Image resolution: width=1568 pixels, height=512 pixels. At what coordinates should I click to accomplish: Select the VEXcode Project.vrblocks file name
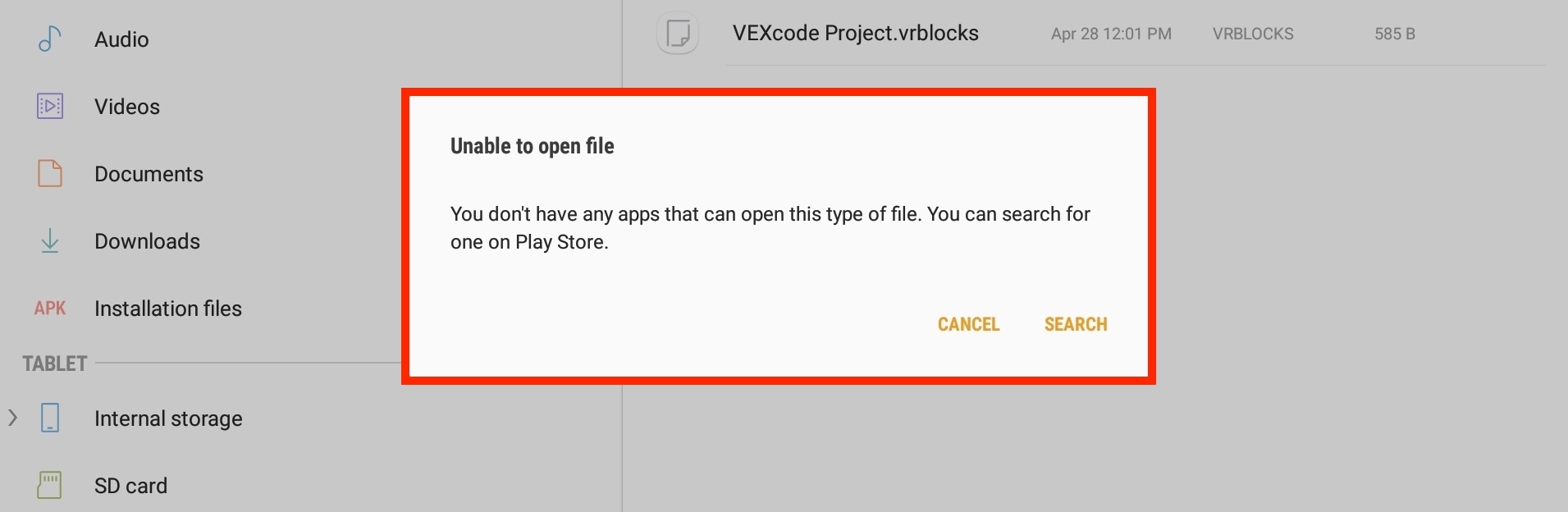click(856, 33)
